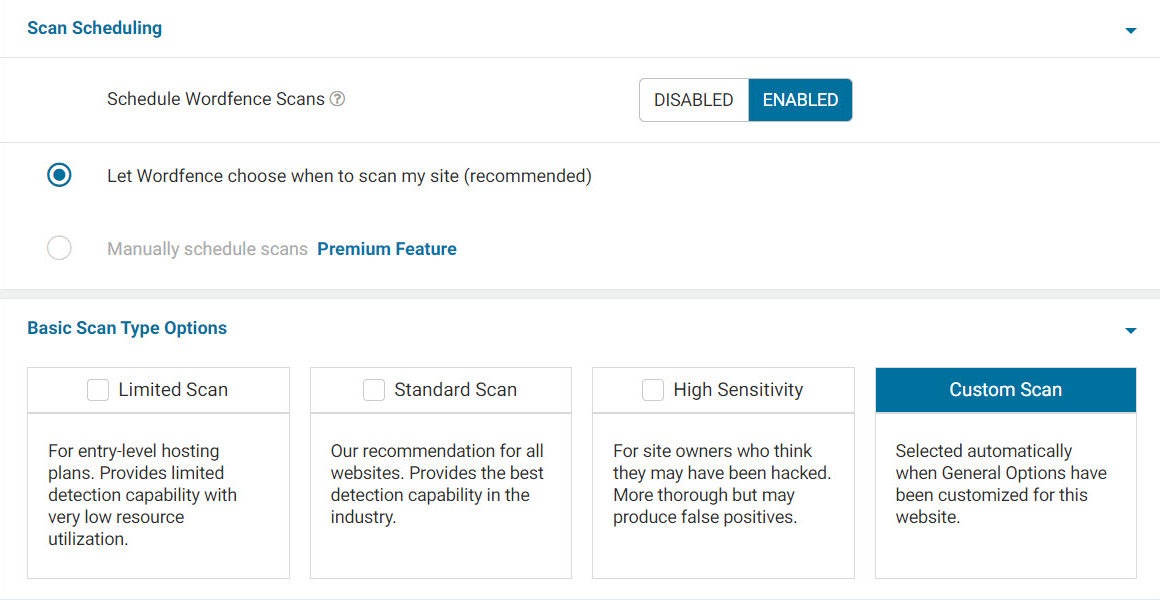Select Let Wordfence choose scan time radio

pos(60,175)
